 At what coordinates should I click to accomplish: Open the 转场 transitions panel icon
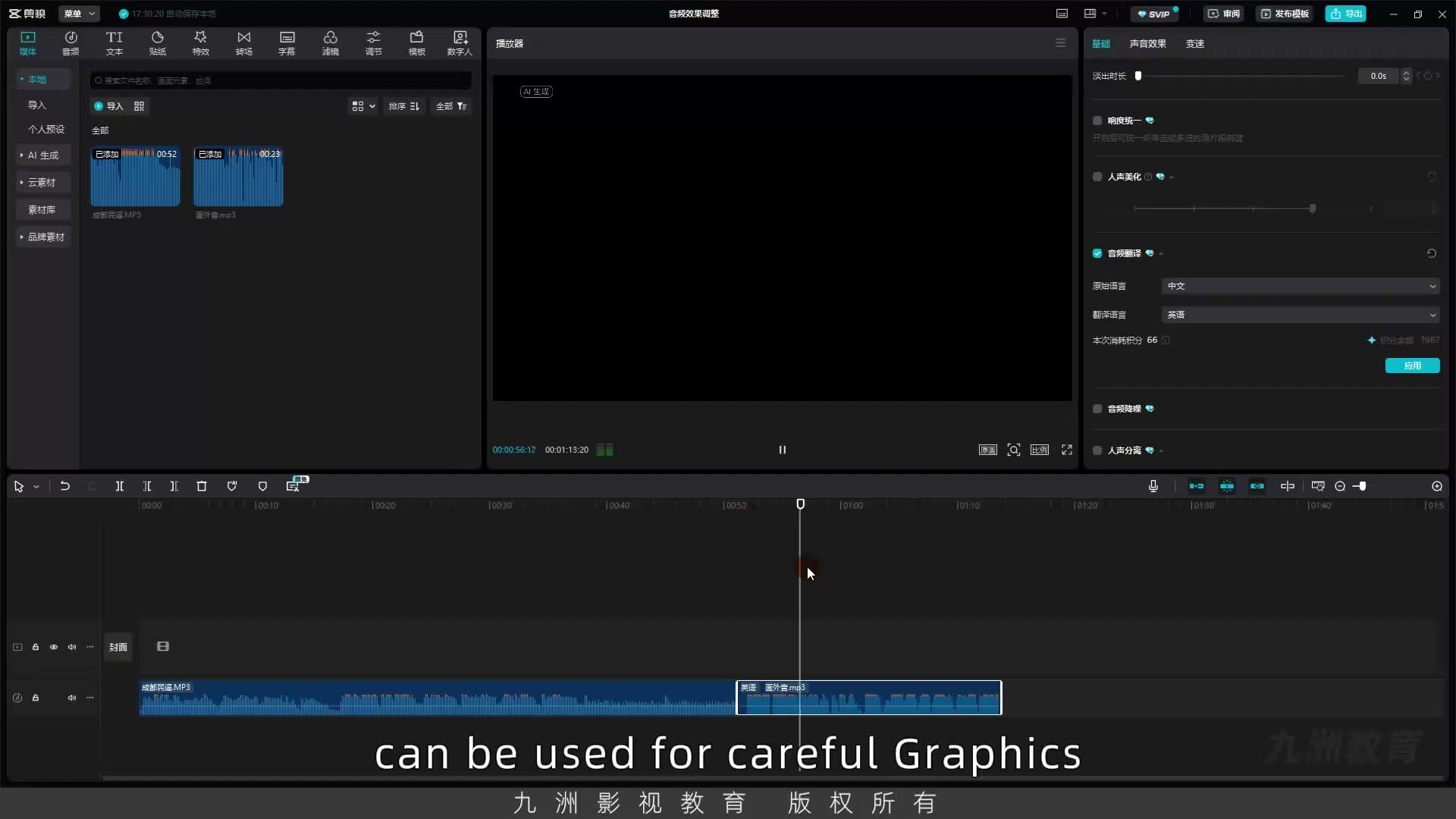click(x=243, y=43)
